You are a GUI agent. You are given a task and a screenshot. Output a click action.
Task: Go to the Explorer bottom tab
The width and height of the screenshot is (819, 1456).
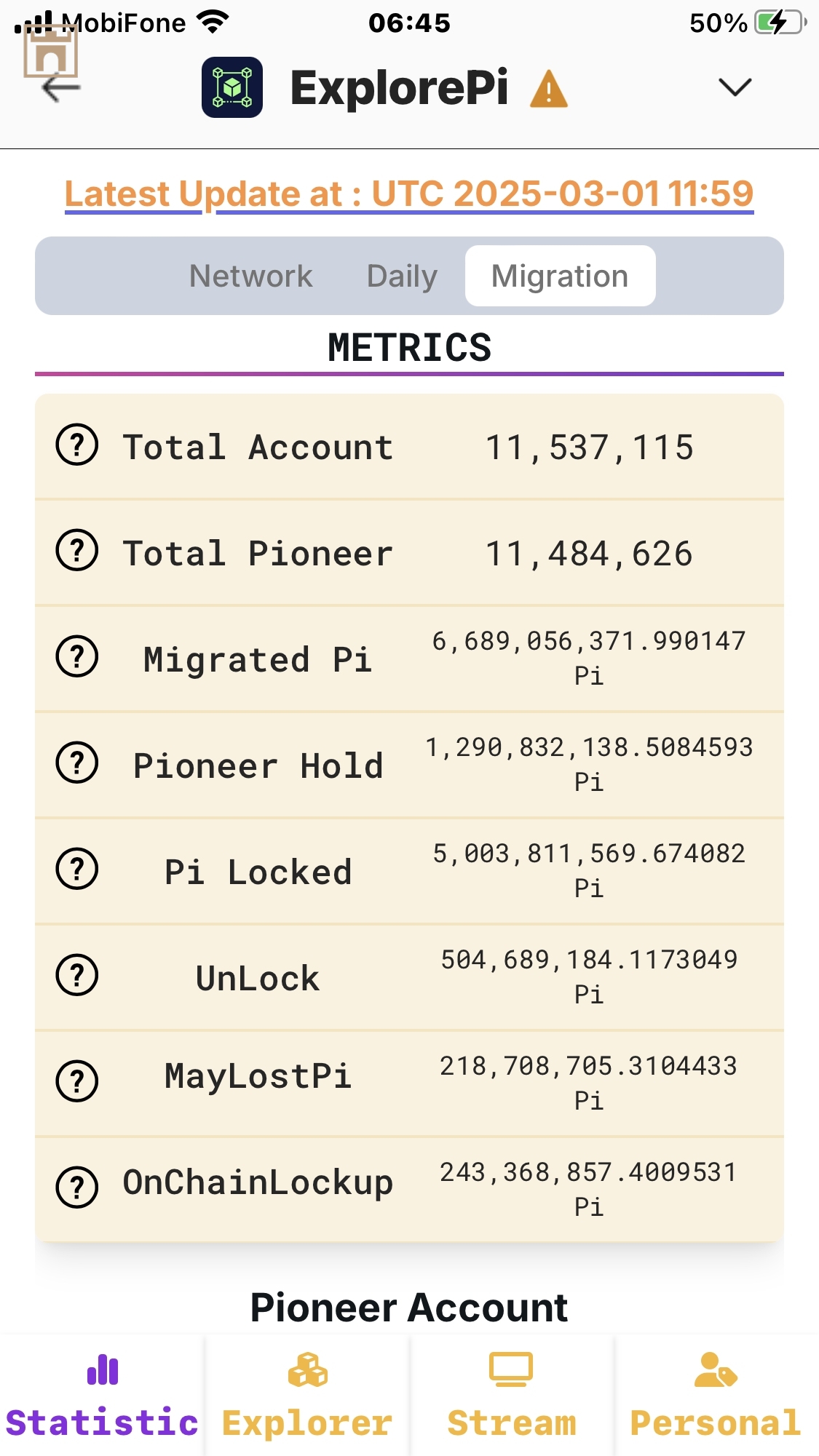point(307,1396)
